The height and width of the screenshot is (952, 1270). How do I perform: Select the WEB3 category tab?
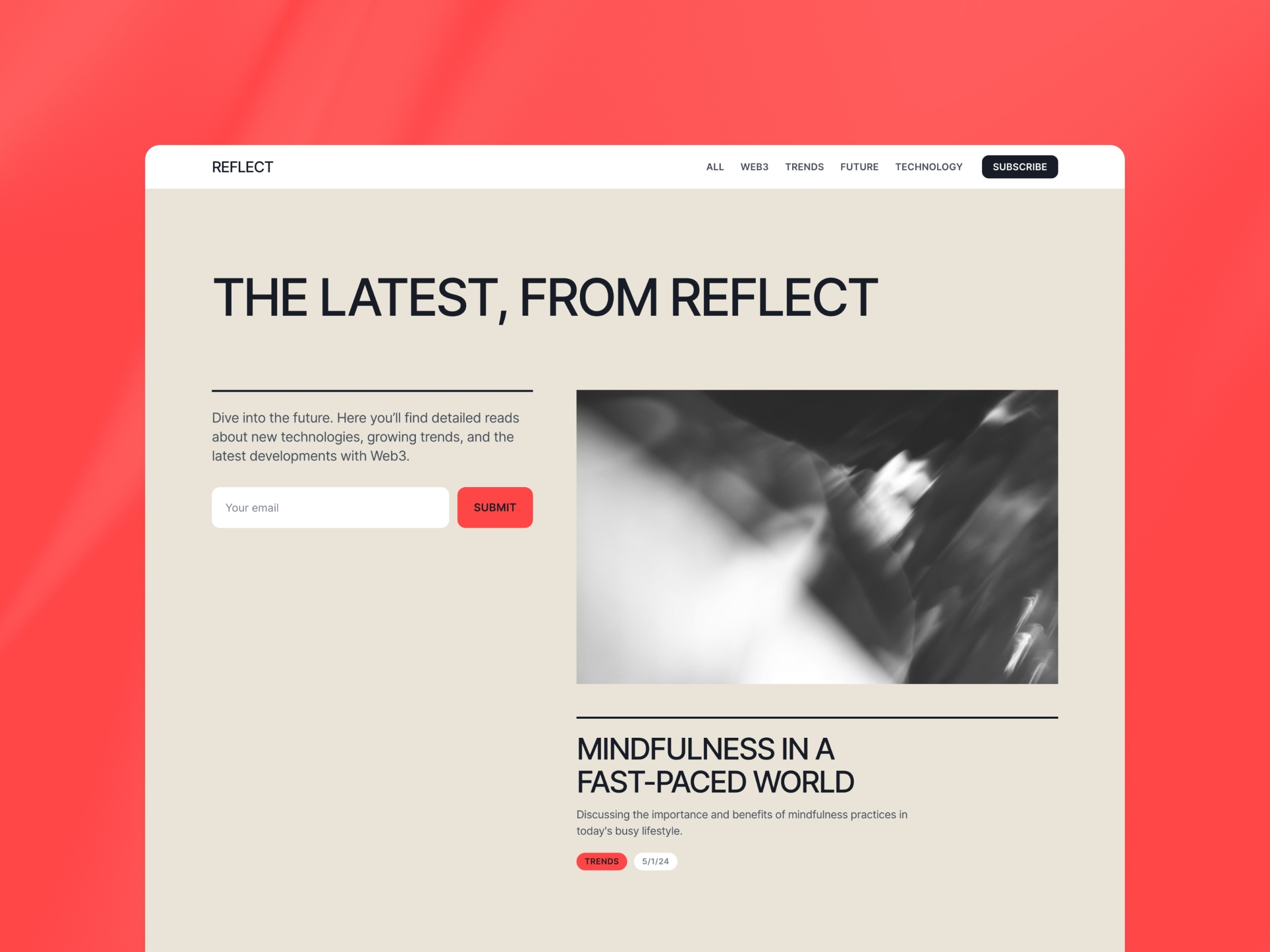click(x=752, y=167)
